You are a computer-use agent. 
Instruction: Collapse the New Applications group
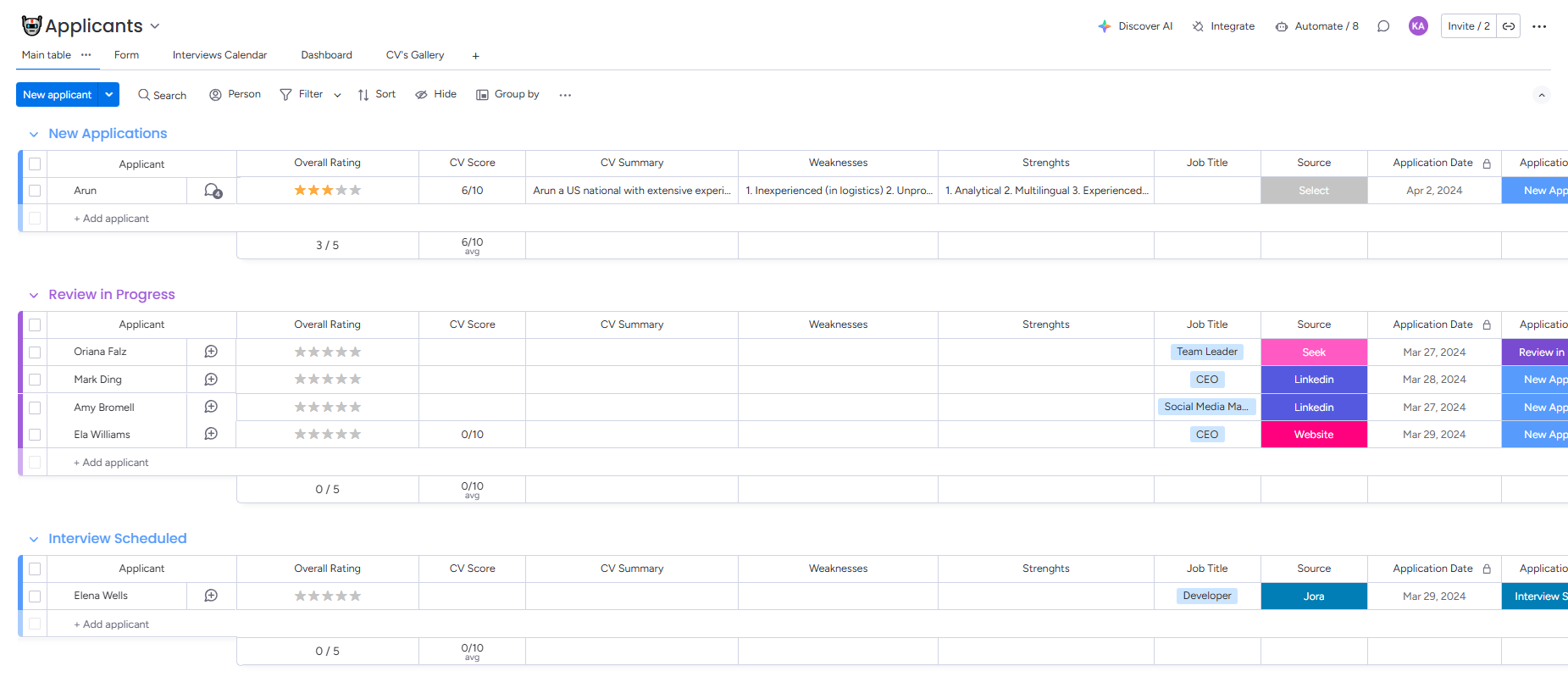[x=34, y=134]
